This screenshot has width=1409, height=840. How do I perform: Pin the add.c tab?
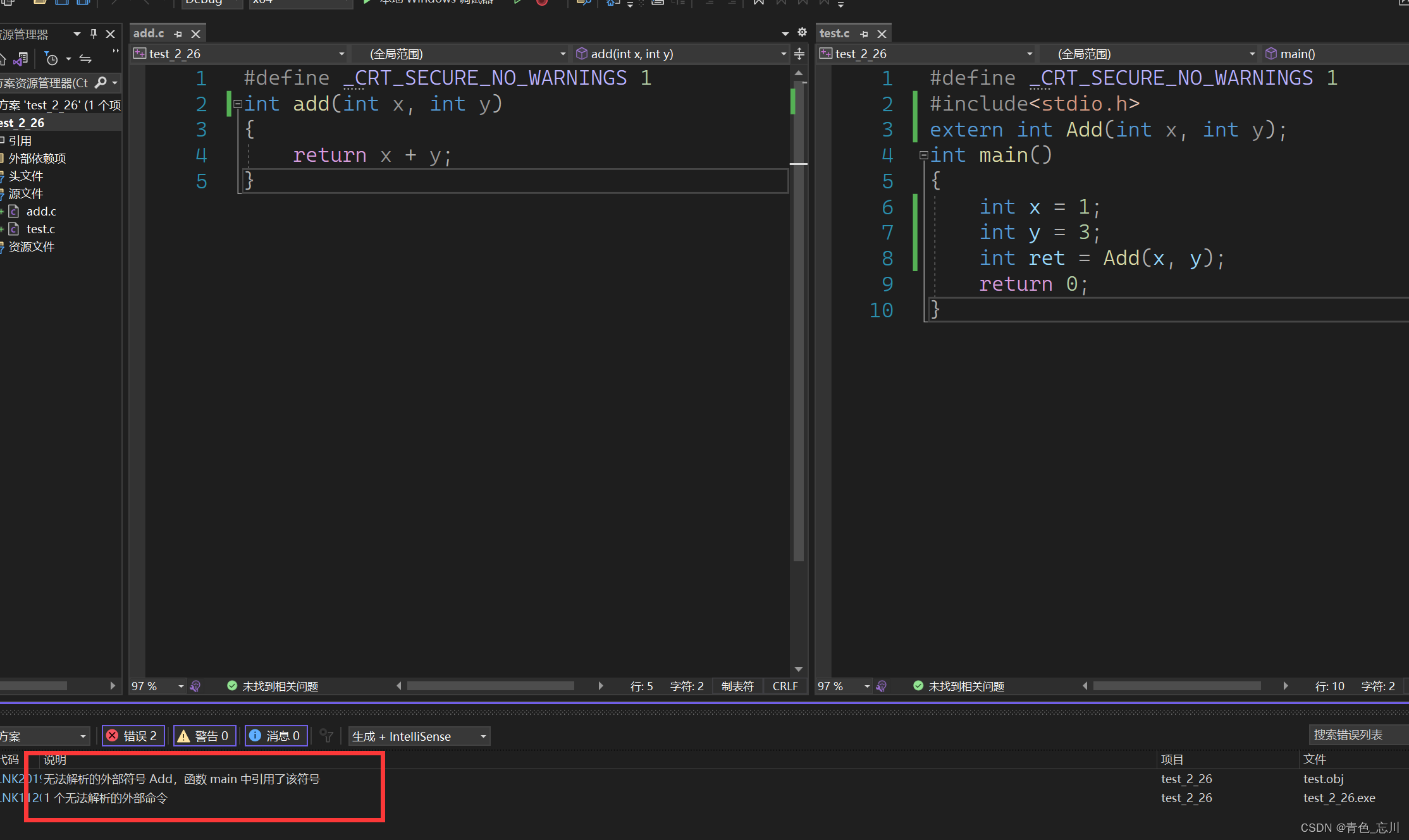tap(178, 34)
